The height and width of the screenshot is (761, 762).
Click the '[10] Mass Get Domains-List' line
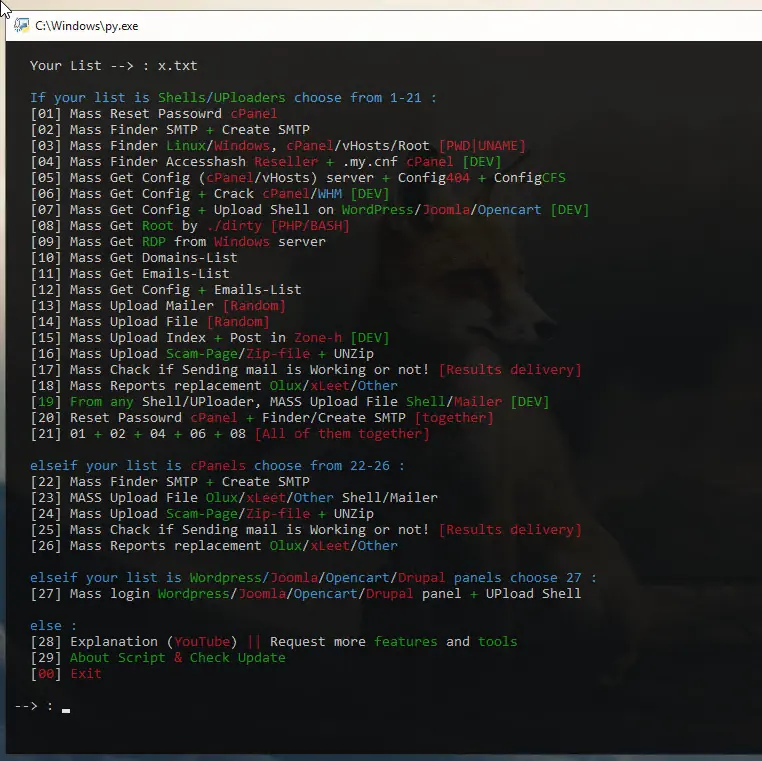click(134, 258)
